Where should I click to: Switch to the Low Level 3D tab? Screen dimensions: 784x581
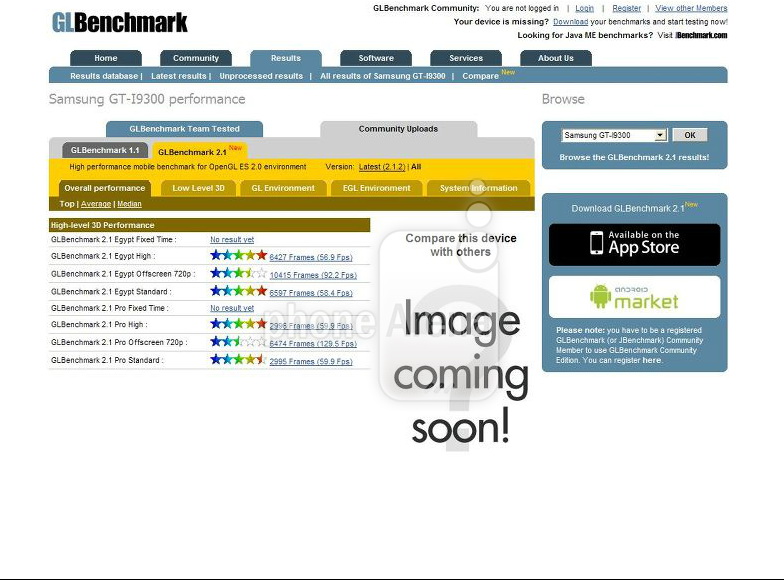pyautogui.click(x=198, y=188)
